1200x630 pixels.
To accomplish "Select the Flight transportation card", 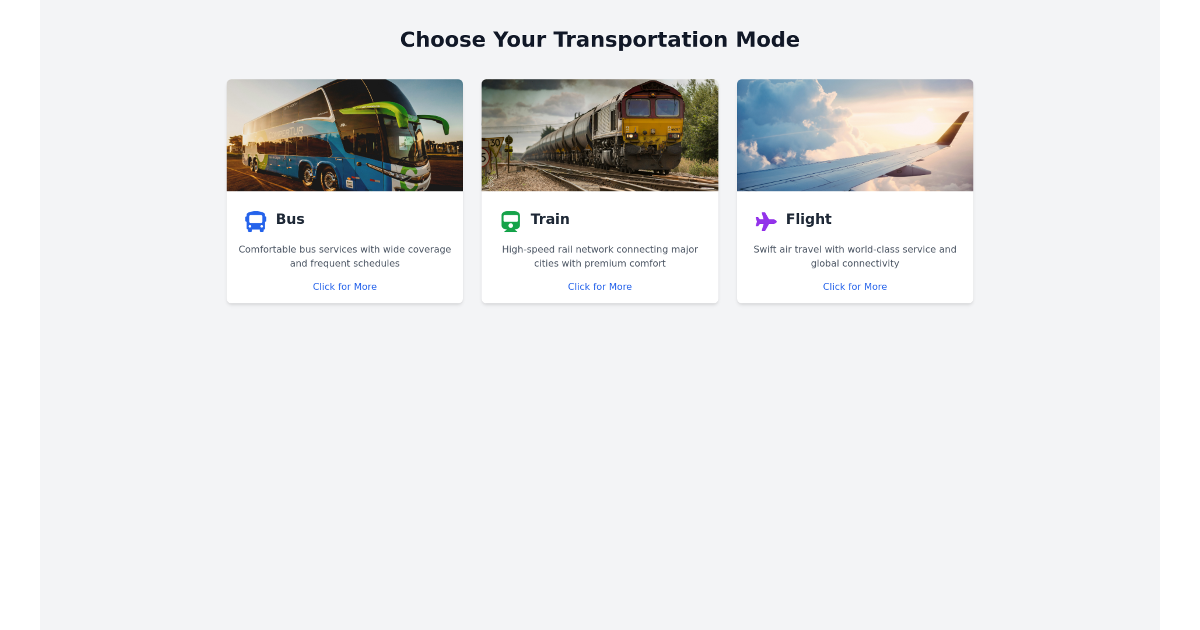I will (x=855, y=190).
